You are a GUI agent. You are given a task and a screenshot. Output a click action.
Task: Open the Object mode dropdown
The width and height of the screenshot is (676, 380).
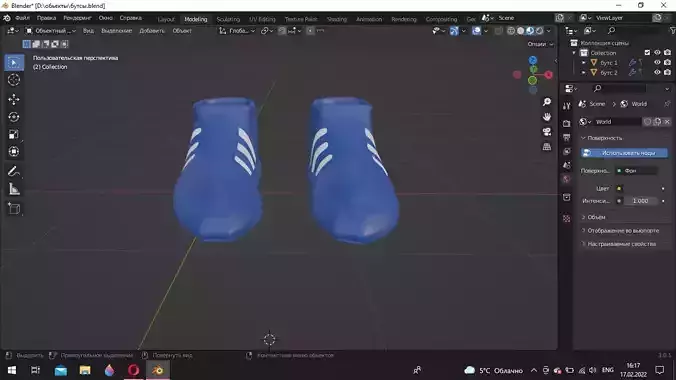[x=50, y=31]
